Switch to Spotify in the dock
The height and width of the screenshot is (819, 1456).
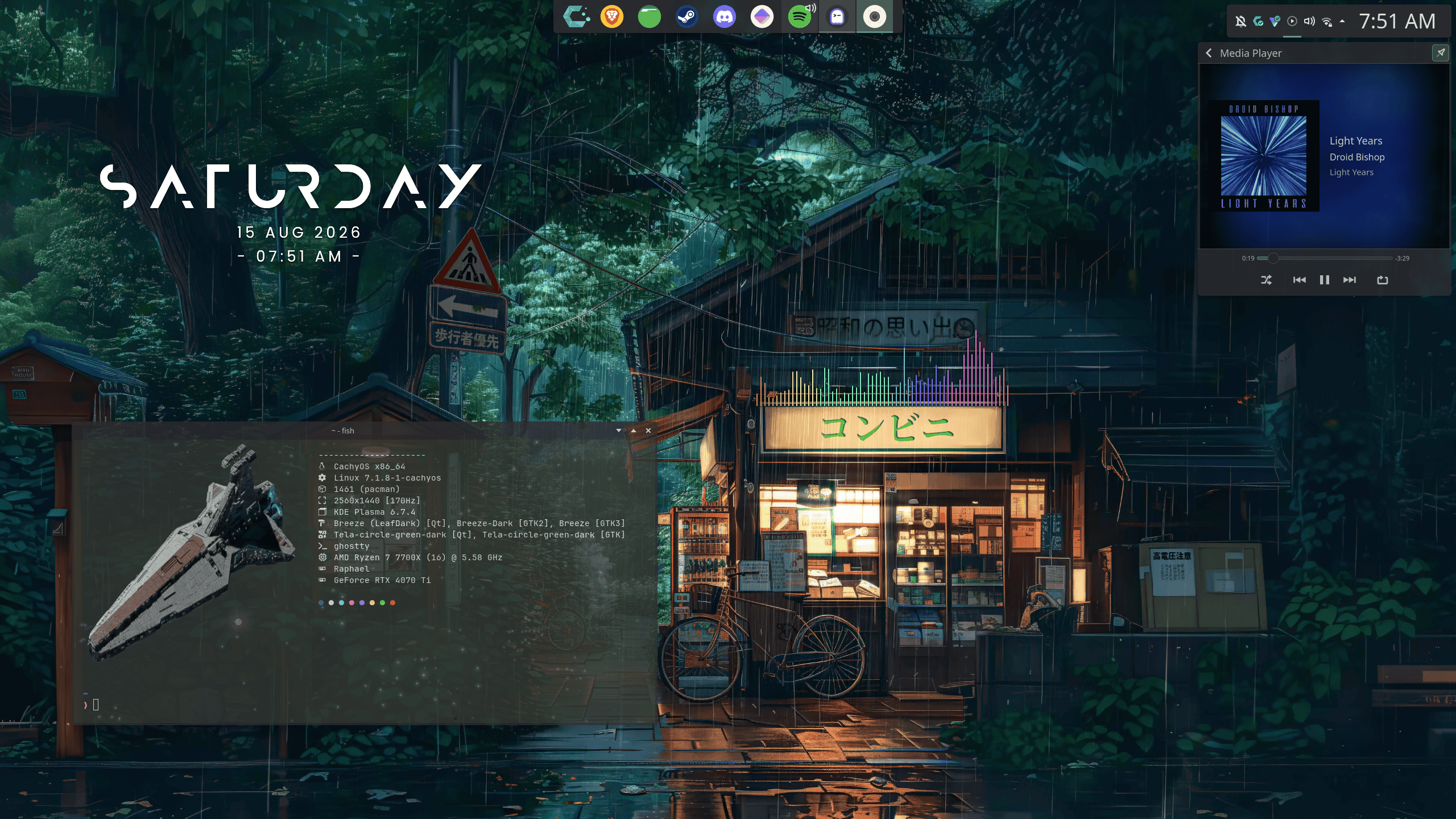[799, 17]
